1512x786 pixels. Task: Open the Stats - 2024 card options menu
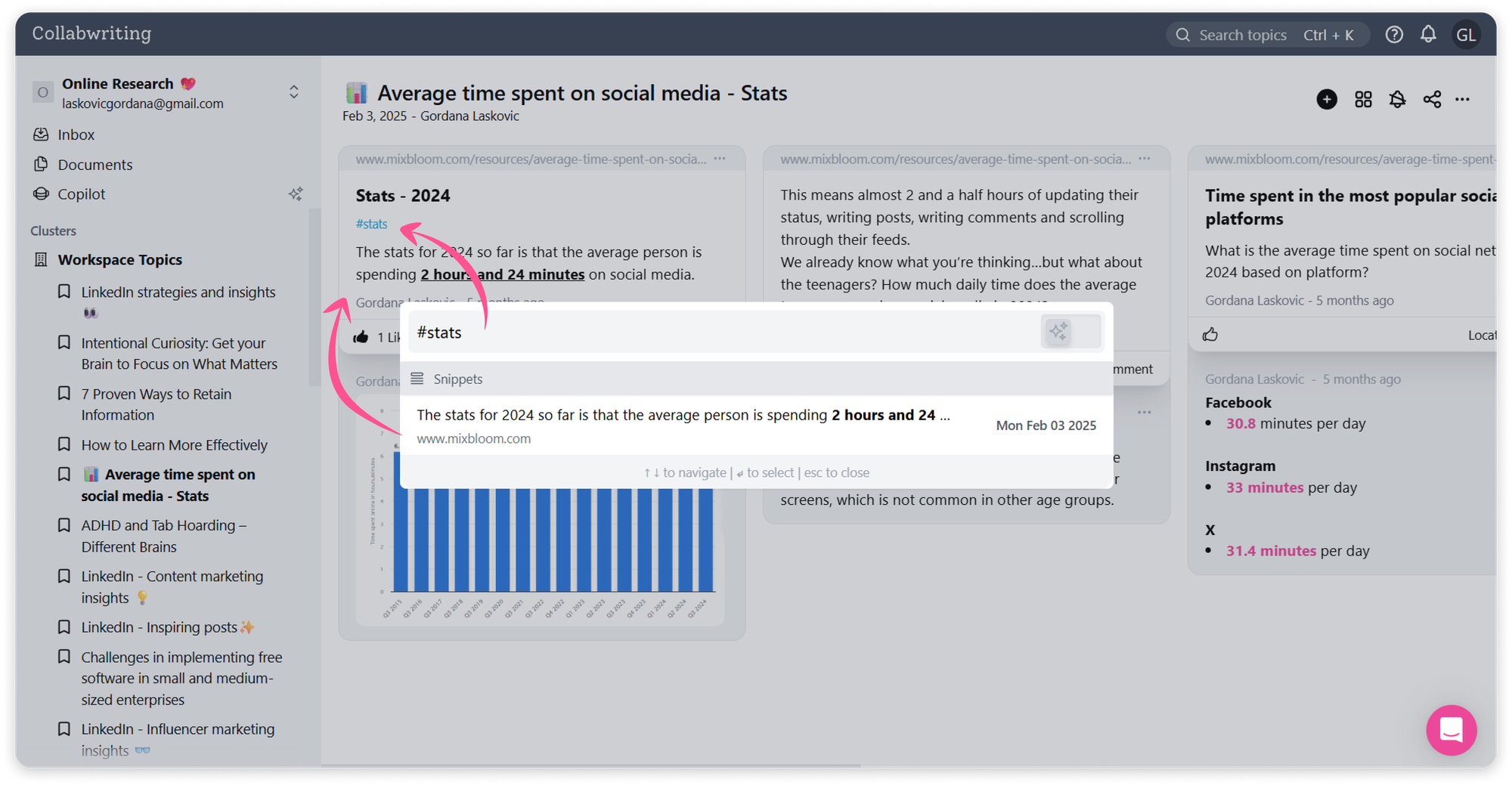pos(720,159)
